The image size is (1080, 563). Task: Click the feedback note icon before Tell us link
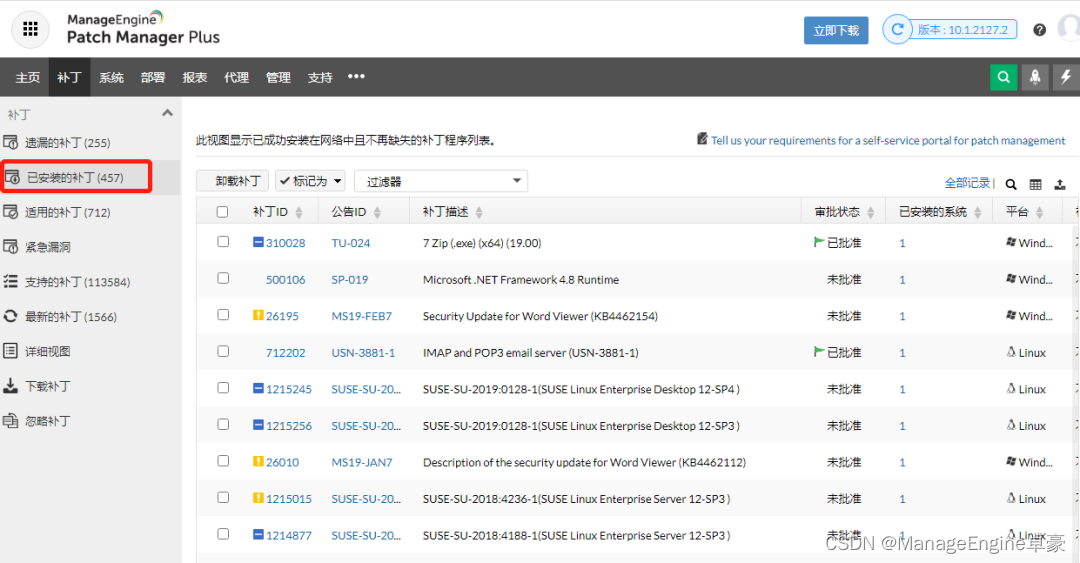pos(702,139)
